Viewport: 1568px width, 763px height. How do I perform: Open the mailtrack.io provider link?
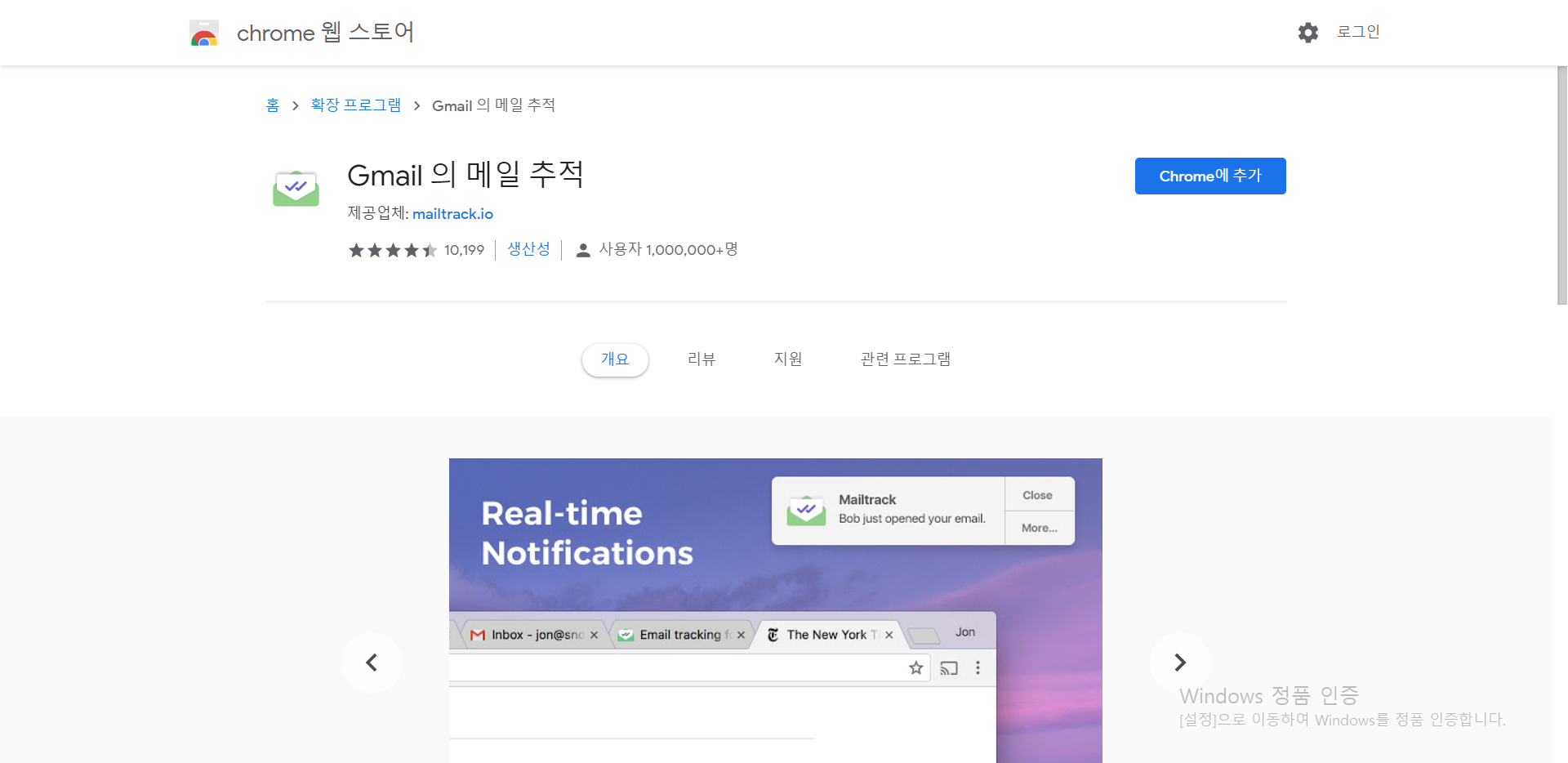pyautogui.click(x=453, y=213)
